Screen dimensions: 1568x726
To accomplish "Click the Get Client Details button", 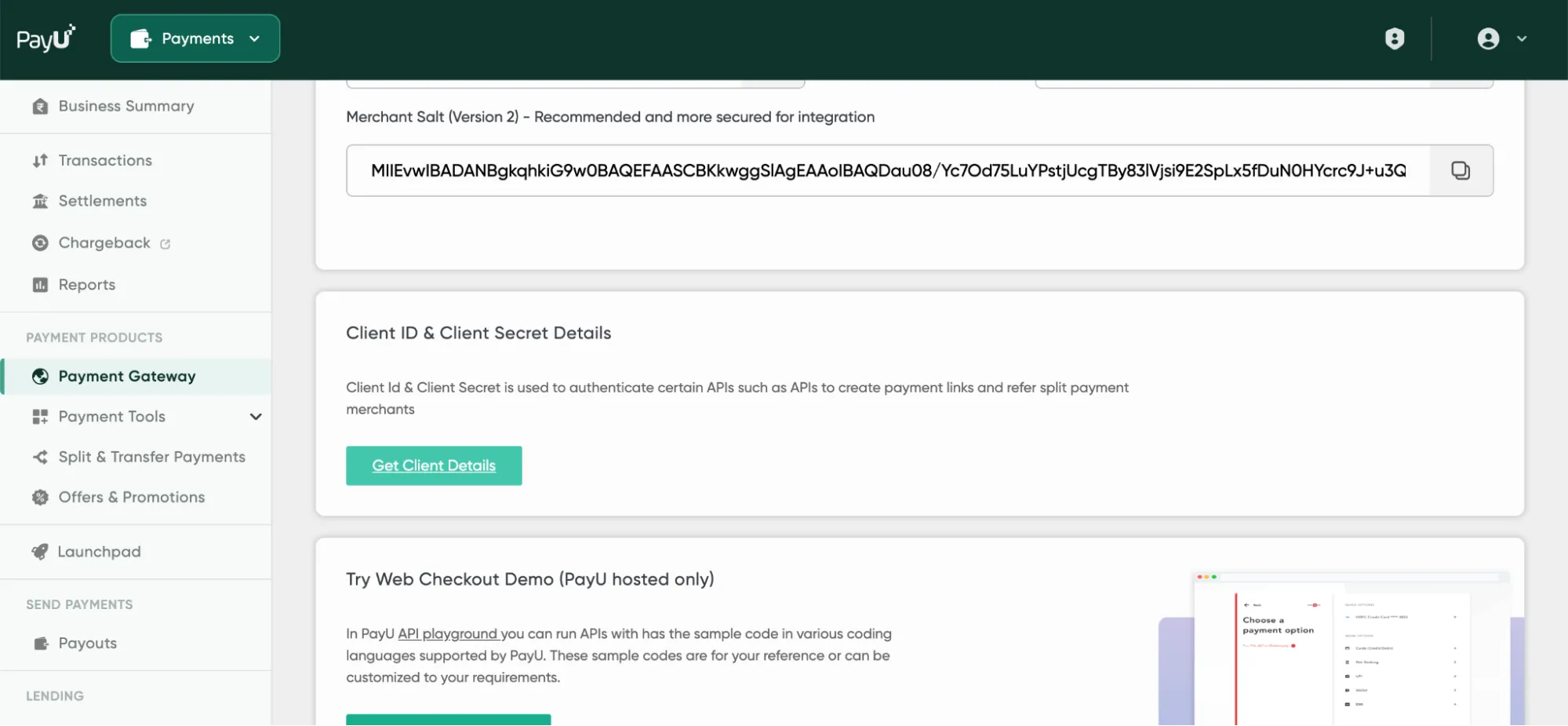I will pos(434,465).
